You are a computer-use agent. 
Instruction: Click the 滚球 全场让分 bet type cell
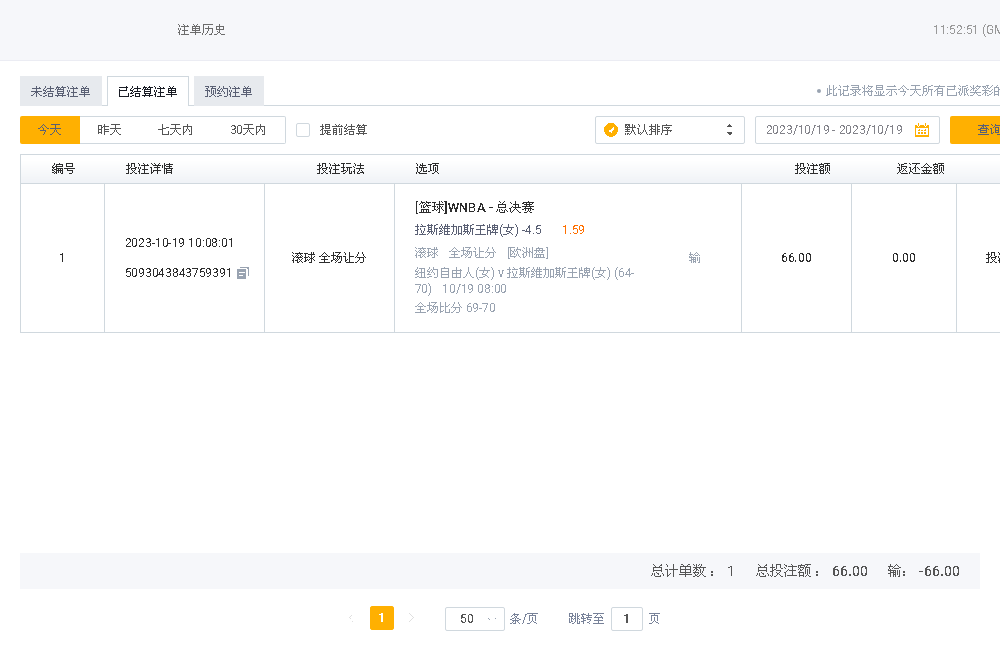click(329, 258)
